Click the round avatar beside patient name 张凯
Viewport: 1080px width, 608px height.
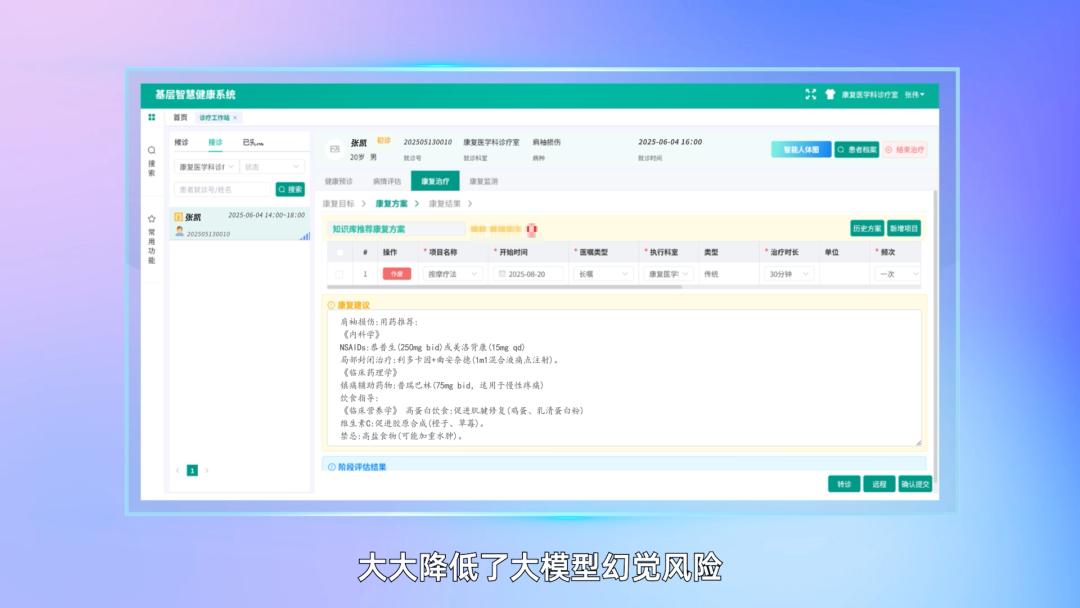coord(335,149)
